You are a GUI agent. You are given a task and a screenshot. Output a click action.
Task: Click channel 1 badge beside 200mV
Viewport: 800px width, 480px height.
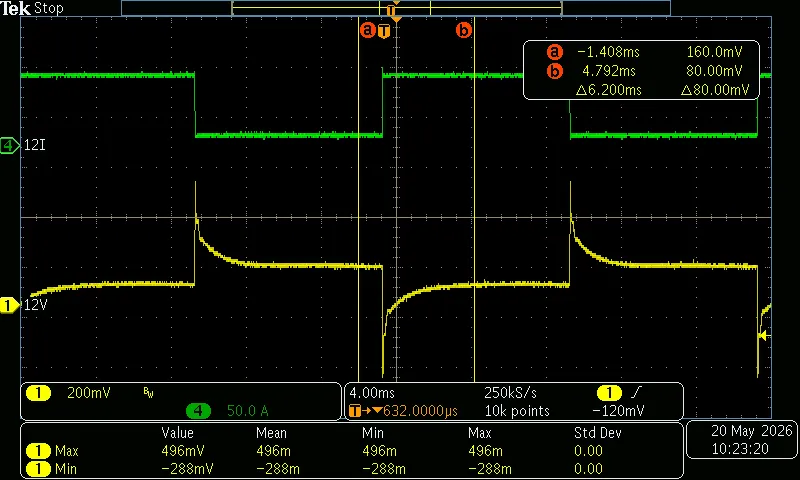click(38, 393)
